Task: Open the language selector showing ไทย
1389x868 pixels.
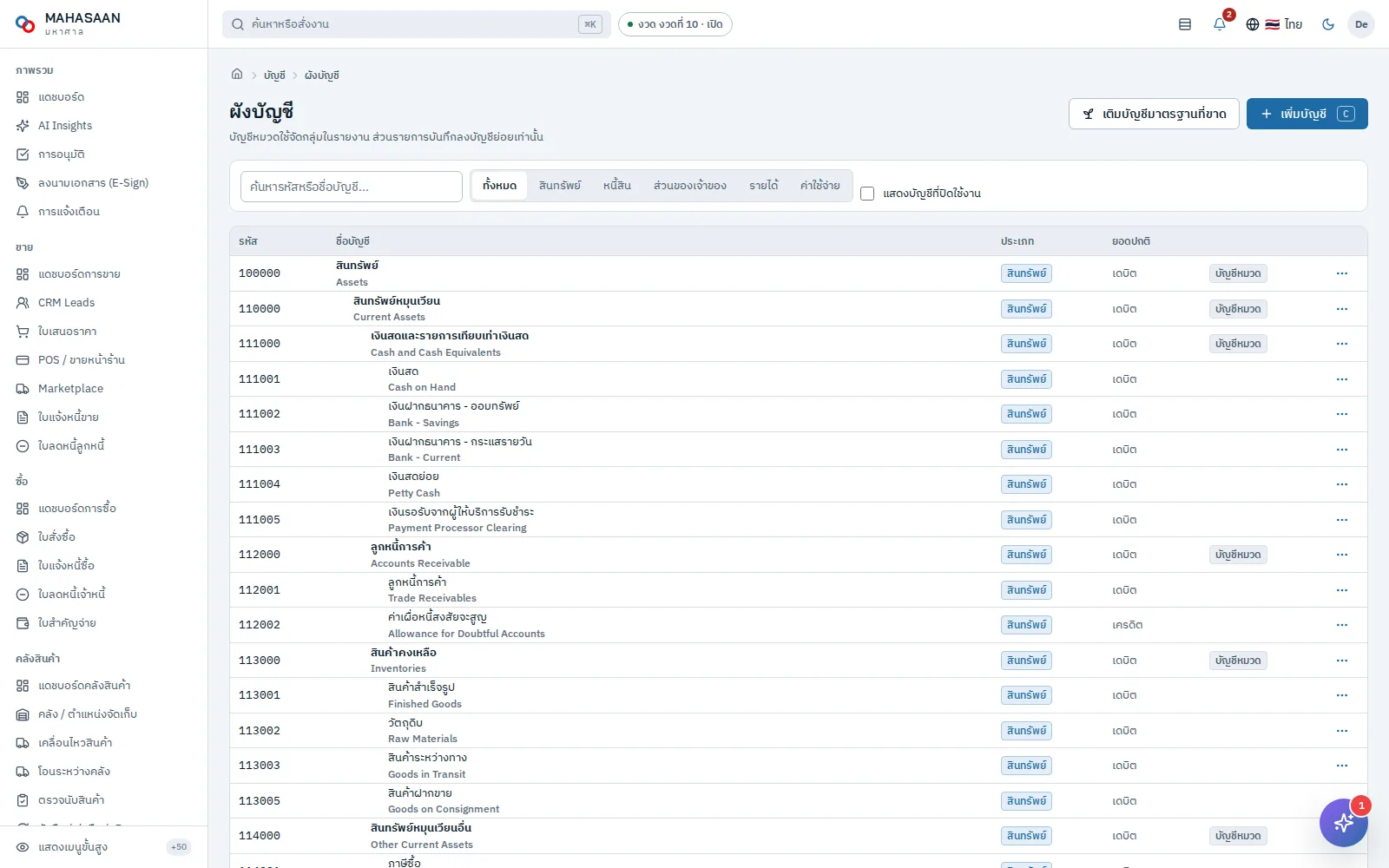Action: (1274, 24)
